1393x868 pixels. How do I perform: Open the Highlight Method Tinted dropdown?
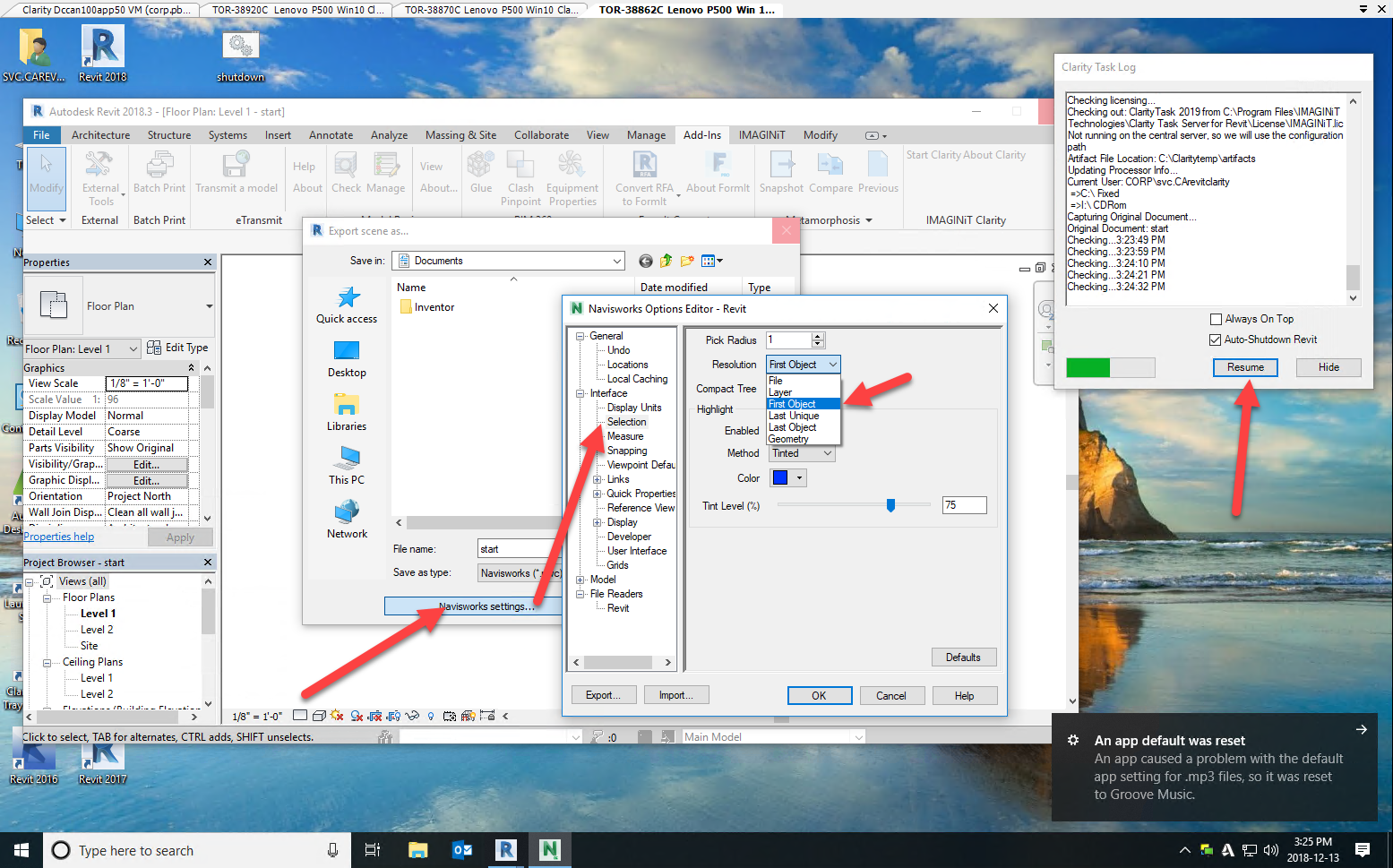coord(828,453)
